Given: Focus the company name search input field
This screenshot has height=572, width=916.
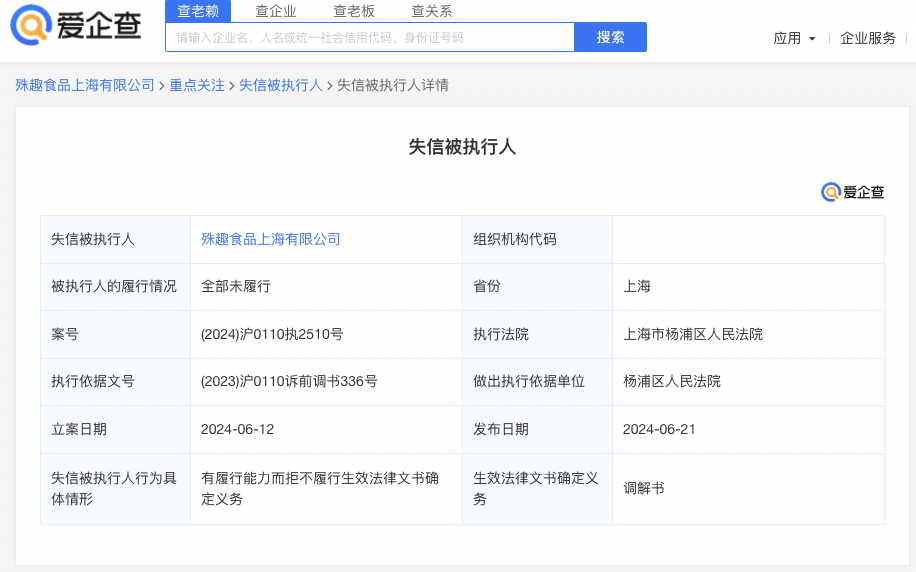Looking at the screenshot, I should click(x=370, y=37).
